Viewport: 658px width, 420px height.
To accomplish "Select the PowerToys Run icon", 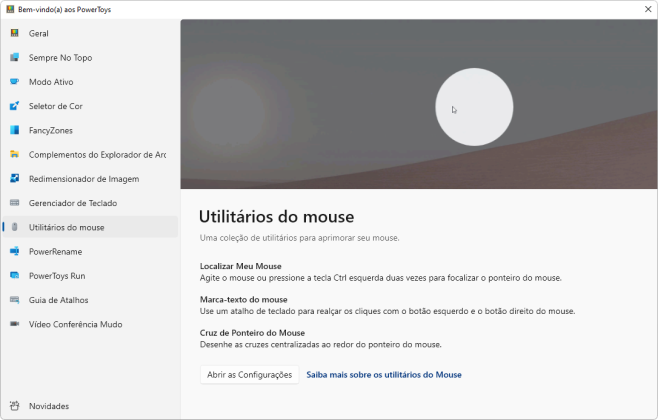I will pyautogui.click(x=15, y=276).
